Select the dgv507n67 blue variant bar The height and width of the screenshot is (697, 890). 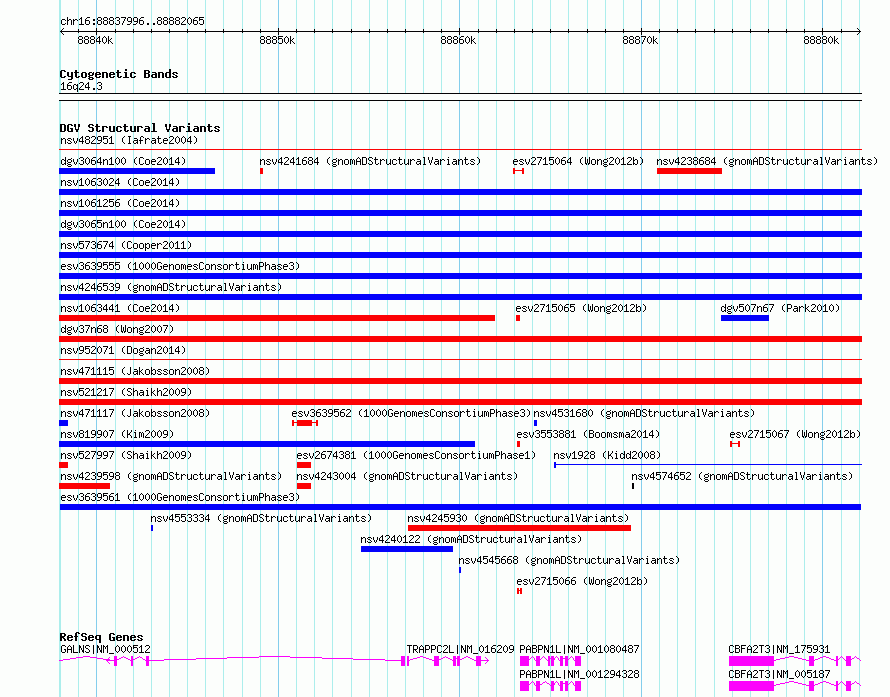coord(745,318)
